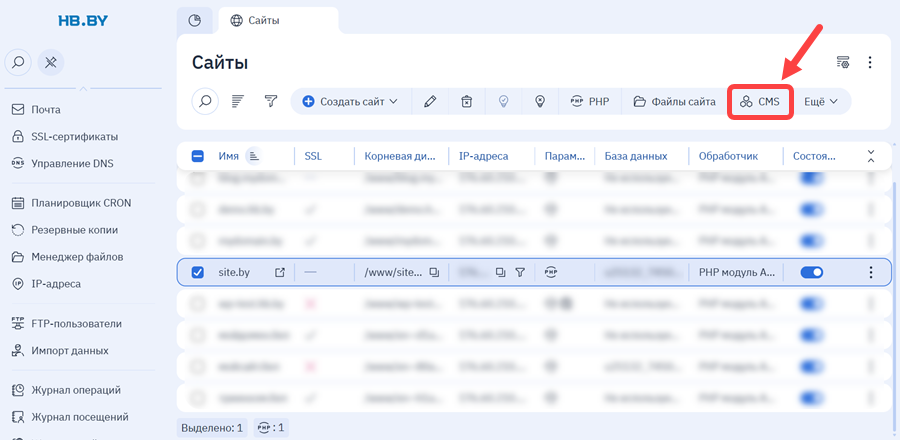This screenshot has width=900, height=440.
Task: Collapse rows with header double-chevron icon
Action: point(871,156)
